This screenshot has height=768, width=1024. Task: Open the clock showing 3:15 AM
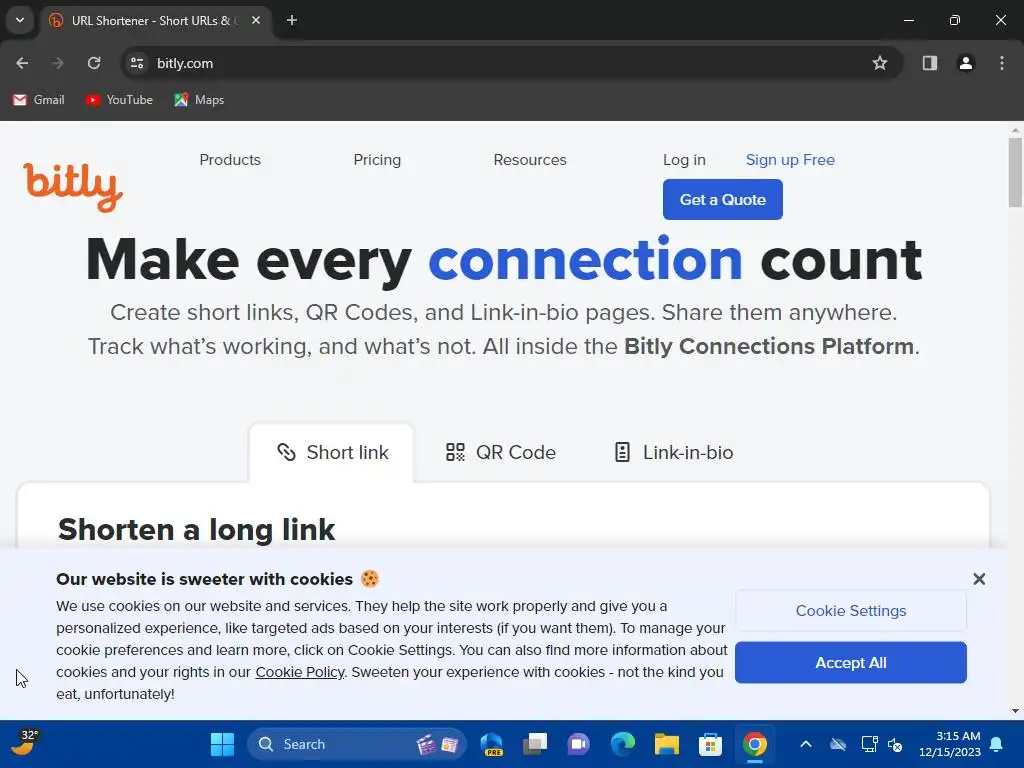[x=950, y=744]
